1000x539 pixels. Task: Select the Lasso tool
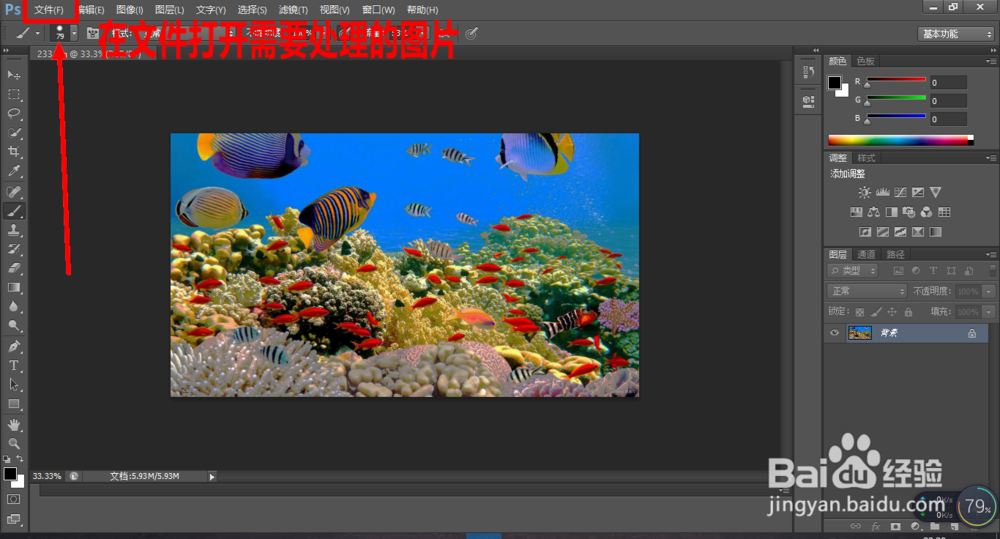click(14, 113)
